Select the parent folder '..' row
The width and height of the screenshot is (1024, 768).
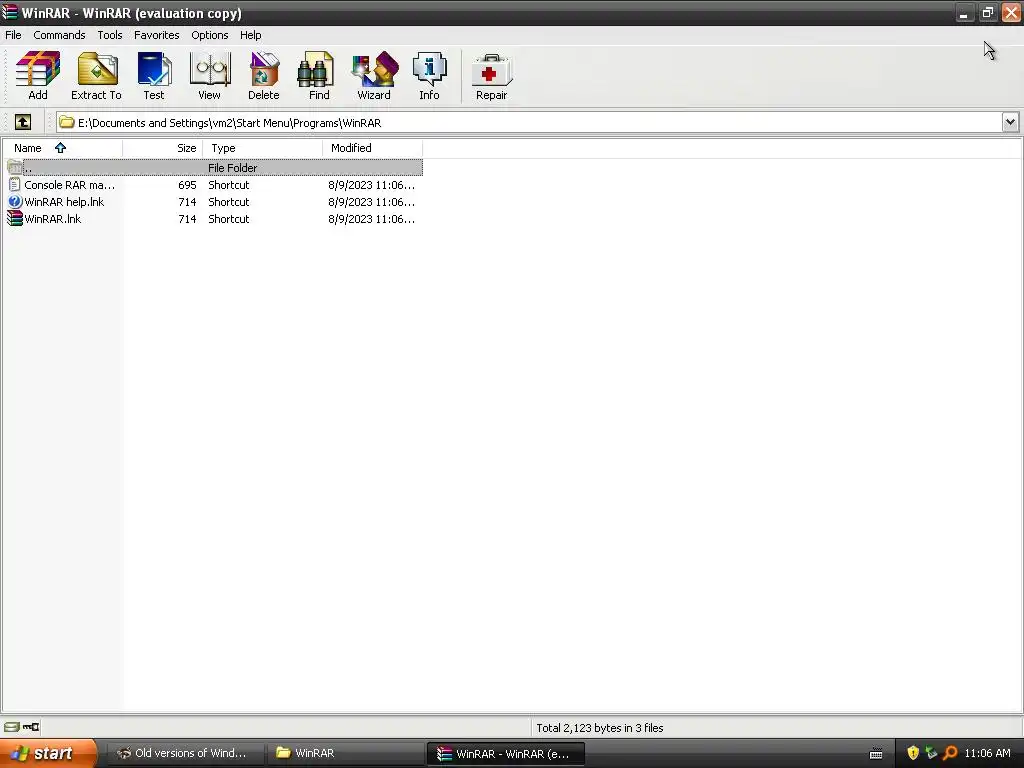coord(214,168)
